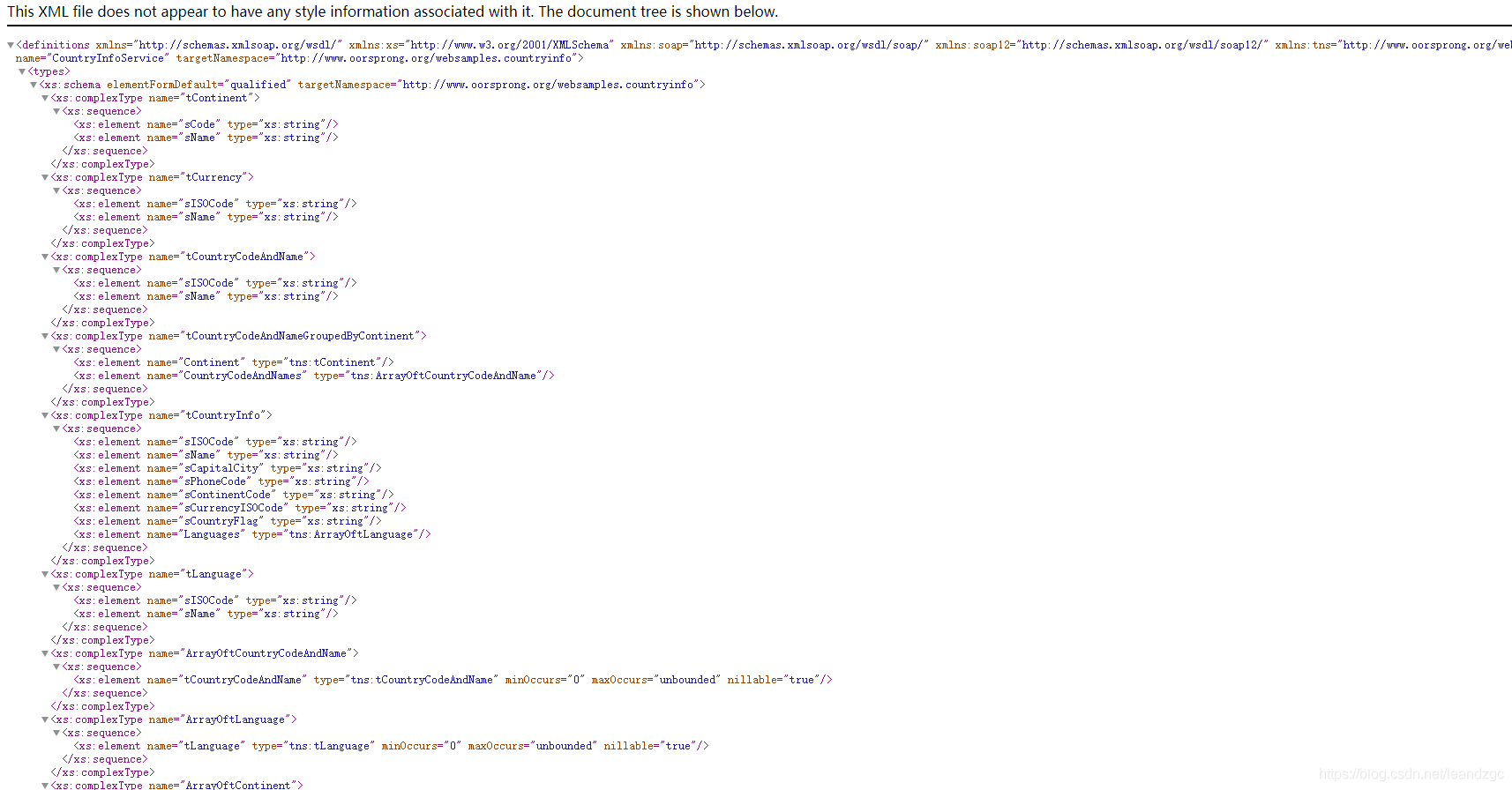Collapse the tCountryInfo complexType node
The height and width of the screenshot is (790, 1512).
point(45,415)
